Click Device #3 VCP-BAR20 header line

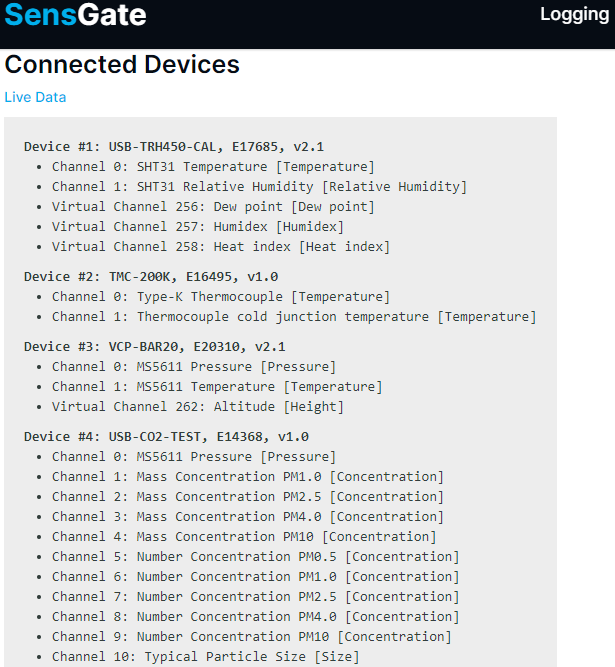pyautogui.click(x=155, y=346)
